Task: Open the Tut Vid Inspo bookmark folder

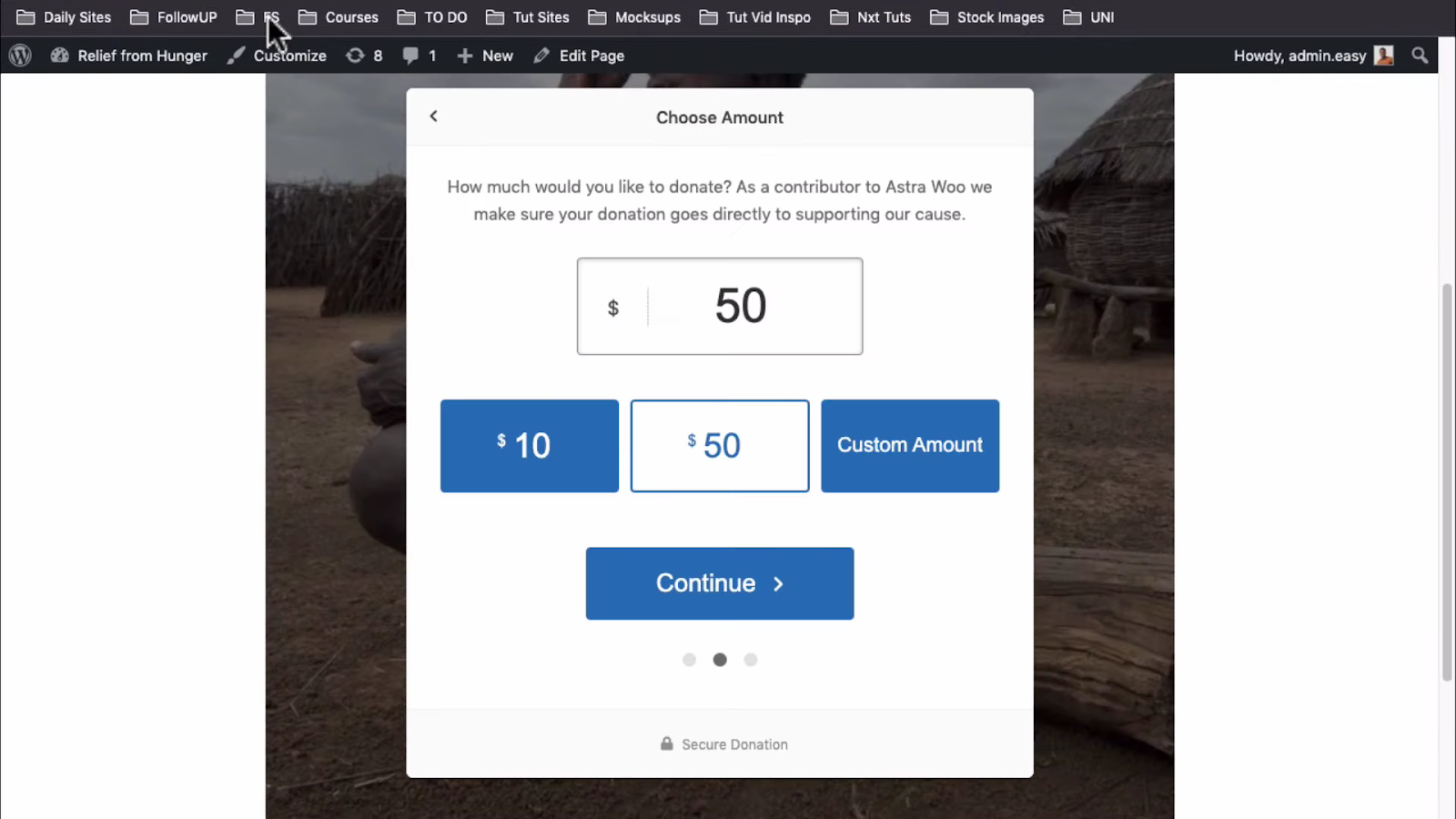Action: pos(755,17)
